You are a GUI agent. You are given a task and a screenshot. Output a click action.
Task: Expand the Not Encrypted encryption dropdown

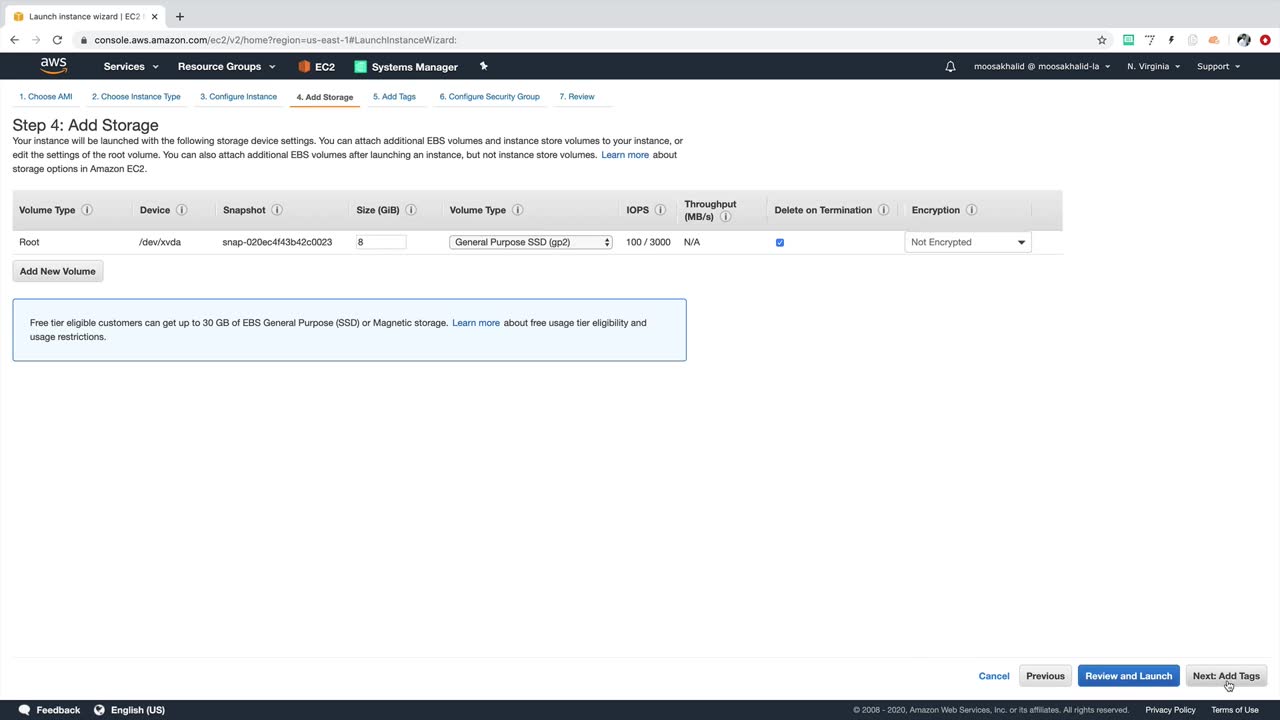[x=967, y=242]
